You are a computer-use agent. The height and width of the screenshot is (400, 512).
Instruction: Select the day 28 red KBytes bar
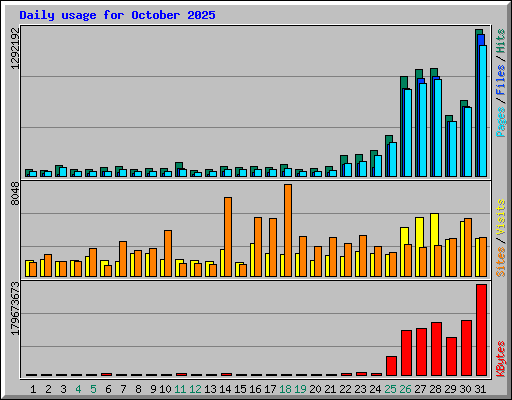click(x=436, y=349)
